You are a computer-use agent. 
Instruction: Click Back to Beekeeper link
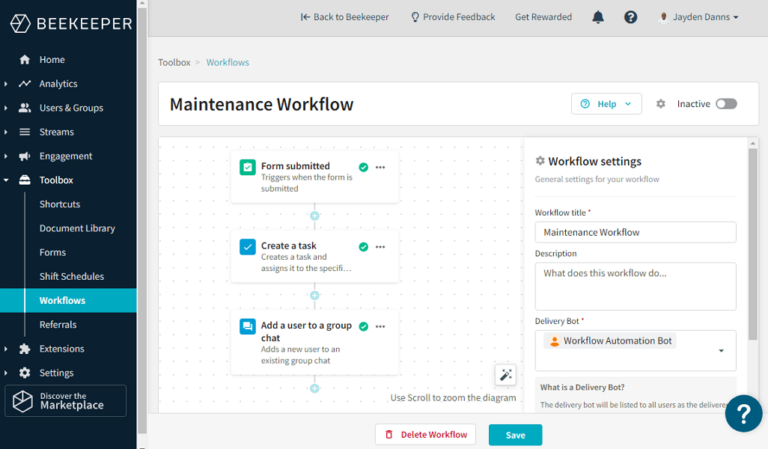(x=345, y=17)
